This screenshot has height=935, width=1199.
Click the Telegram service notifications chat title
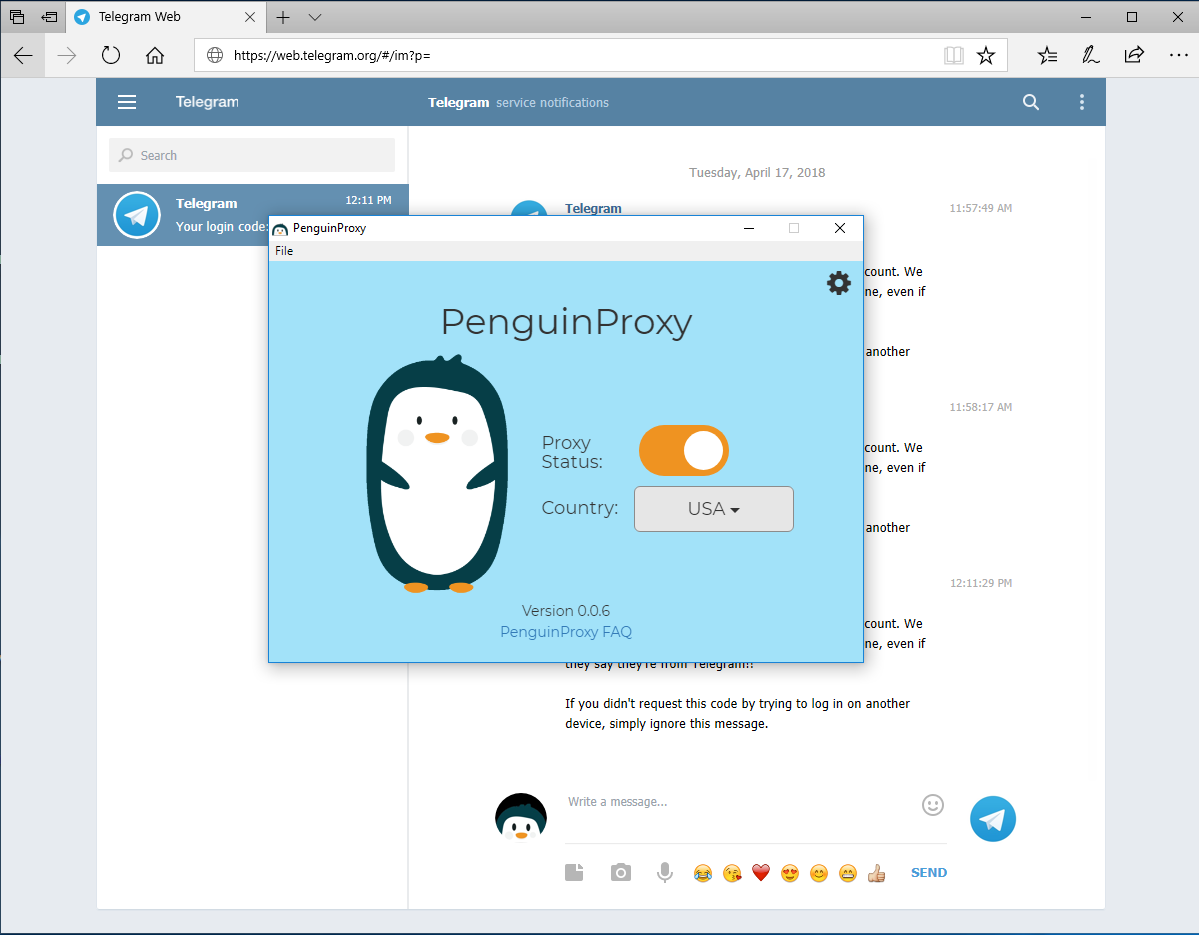click(518, 102)
